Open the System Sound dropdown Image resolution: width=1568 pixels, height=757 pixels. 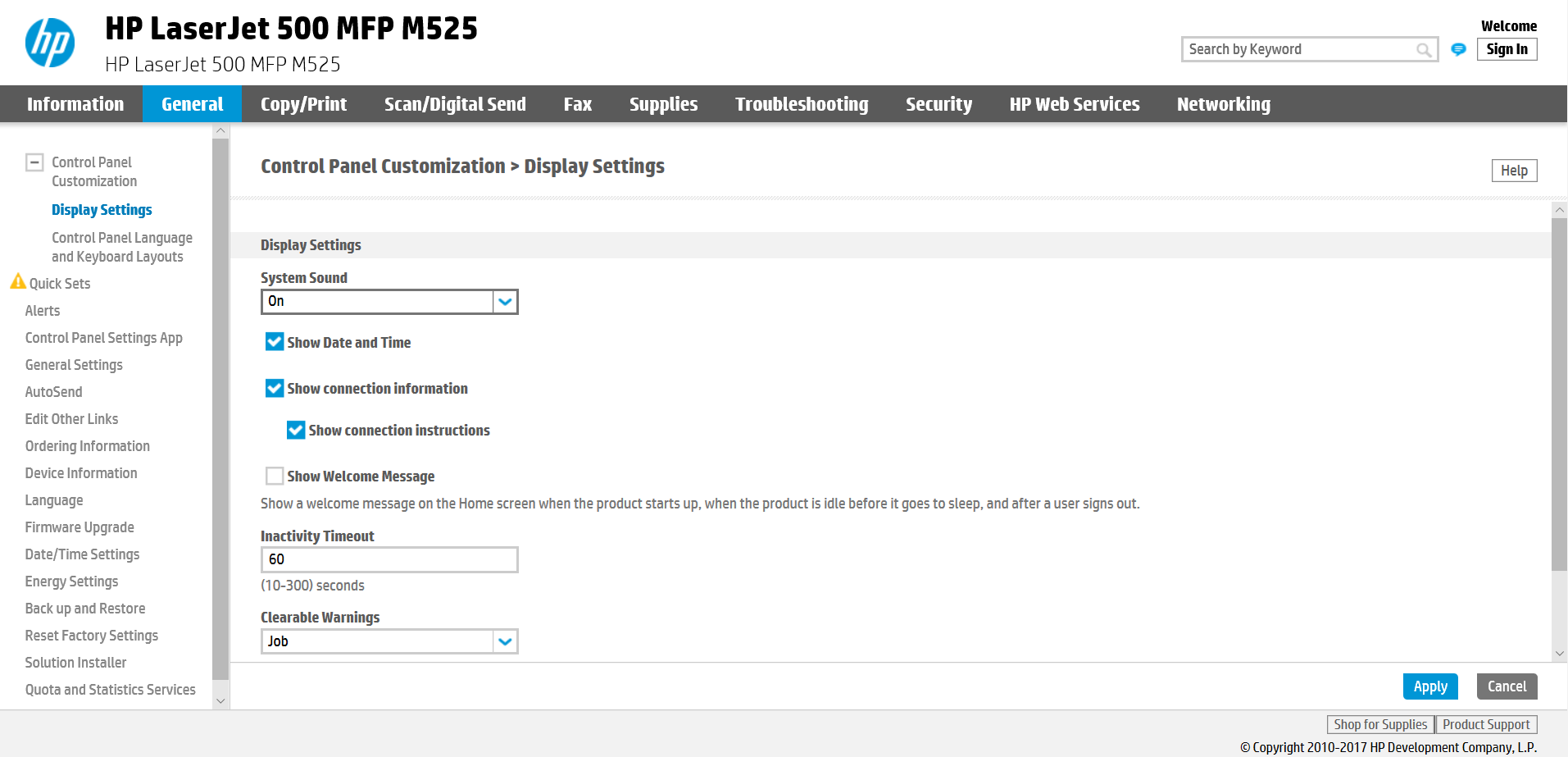tap(389, 302)
